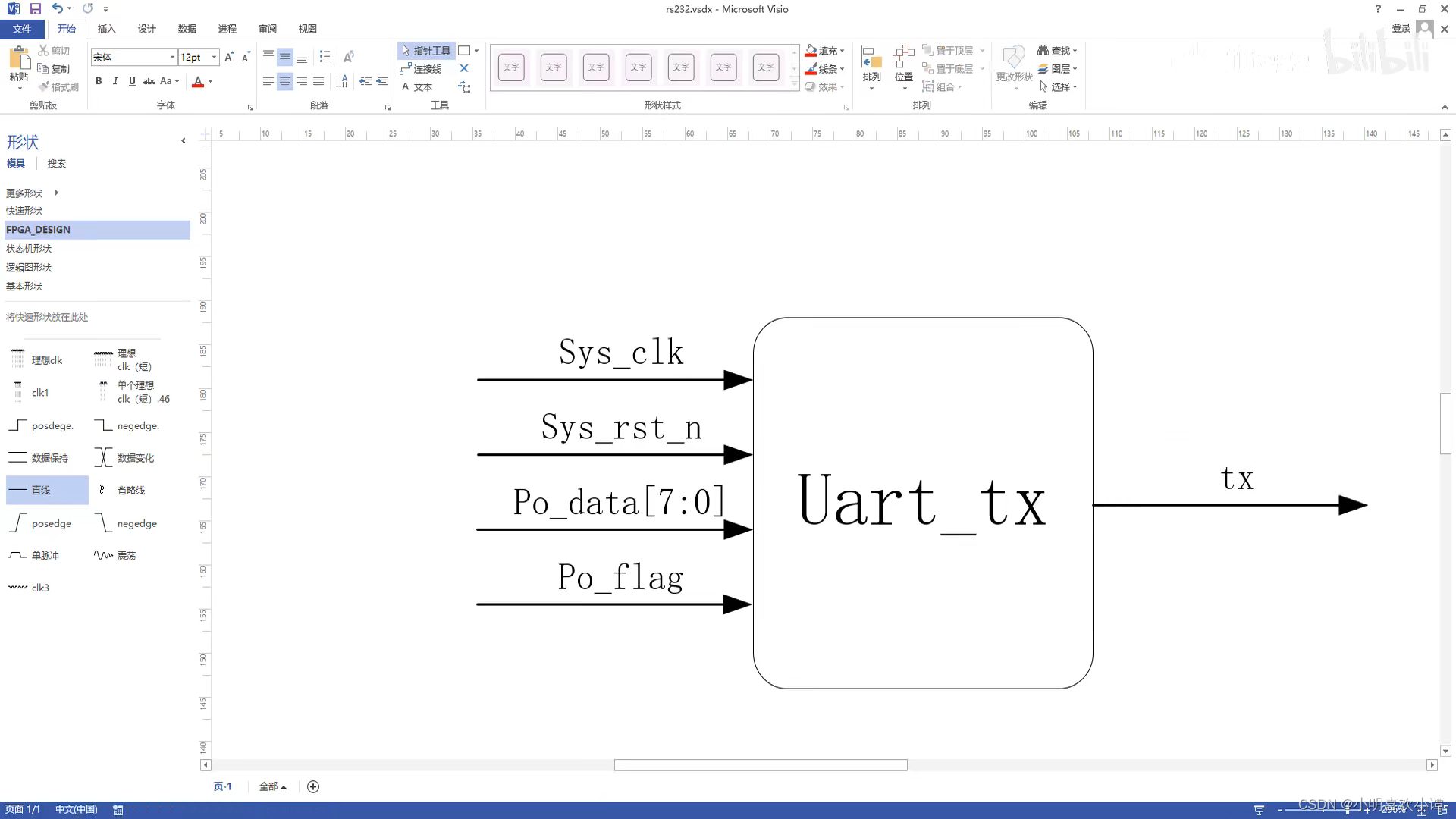Open the 查找 find feature
Image resolution: width=1456 pixels, height=819 pixels.
[x=1056, y=50]
